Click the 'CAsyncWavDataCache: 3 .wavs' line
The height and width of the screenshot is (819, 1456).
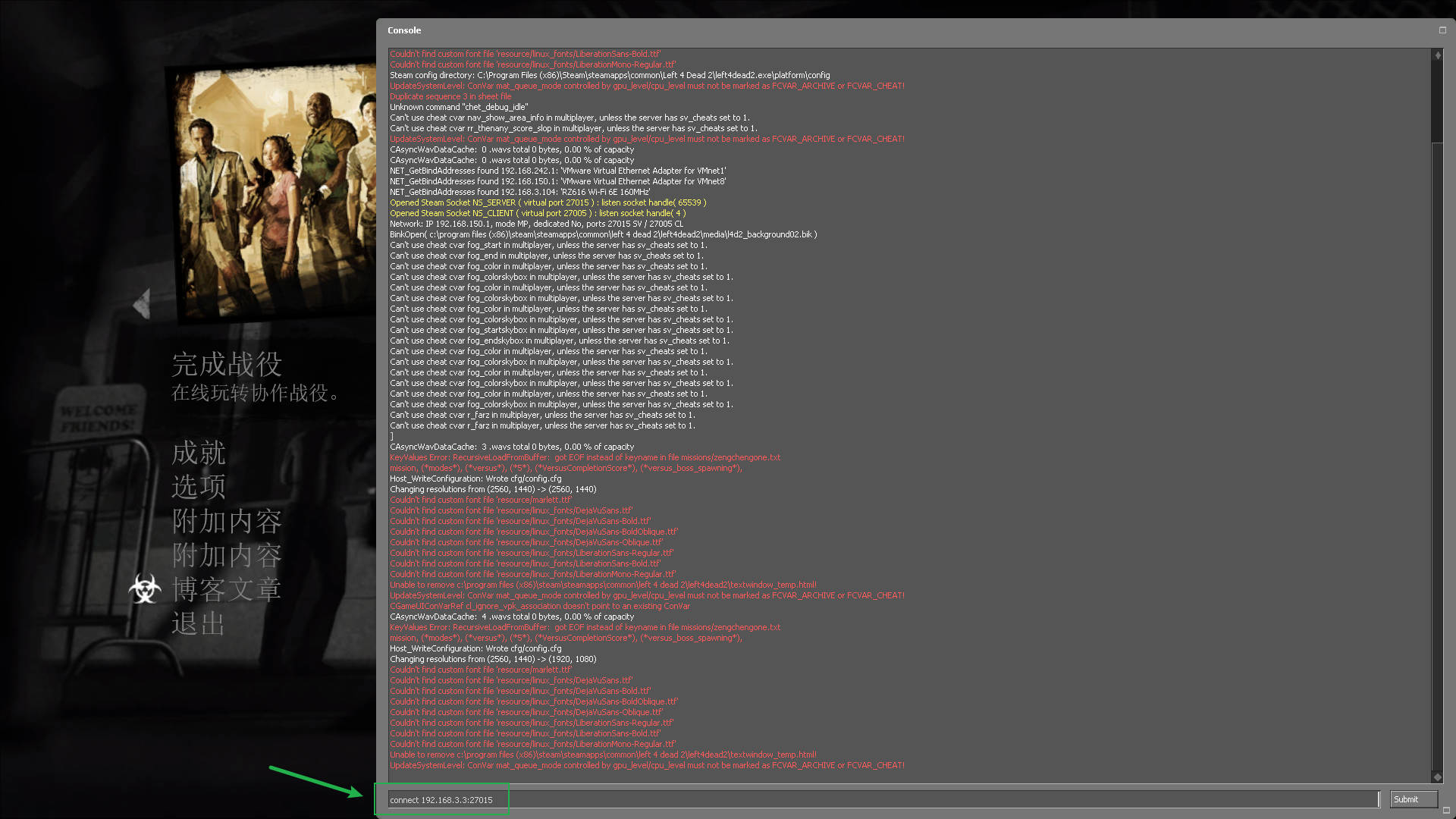tap(512, 447)
